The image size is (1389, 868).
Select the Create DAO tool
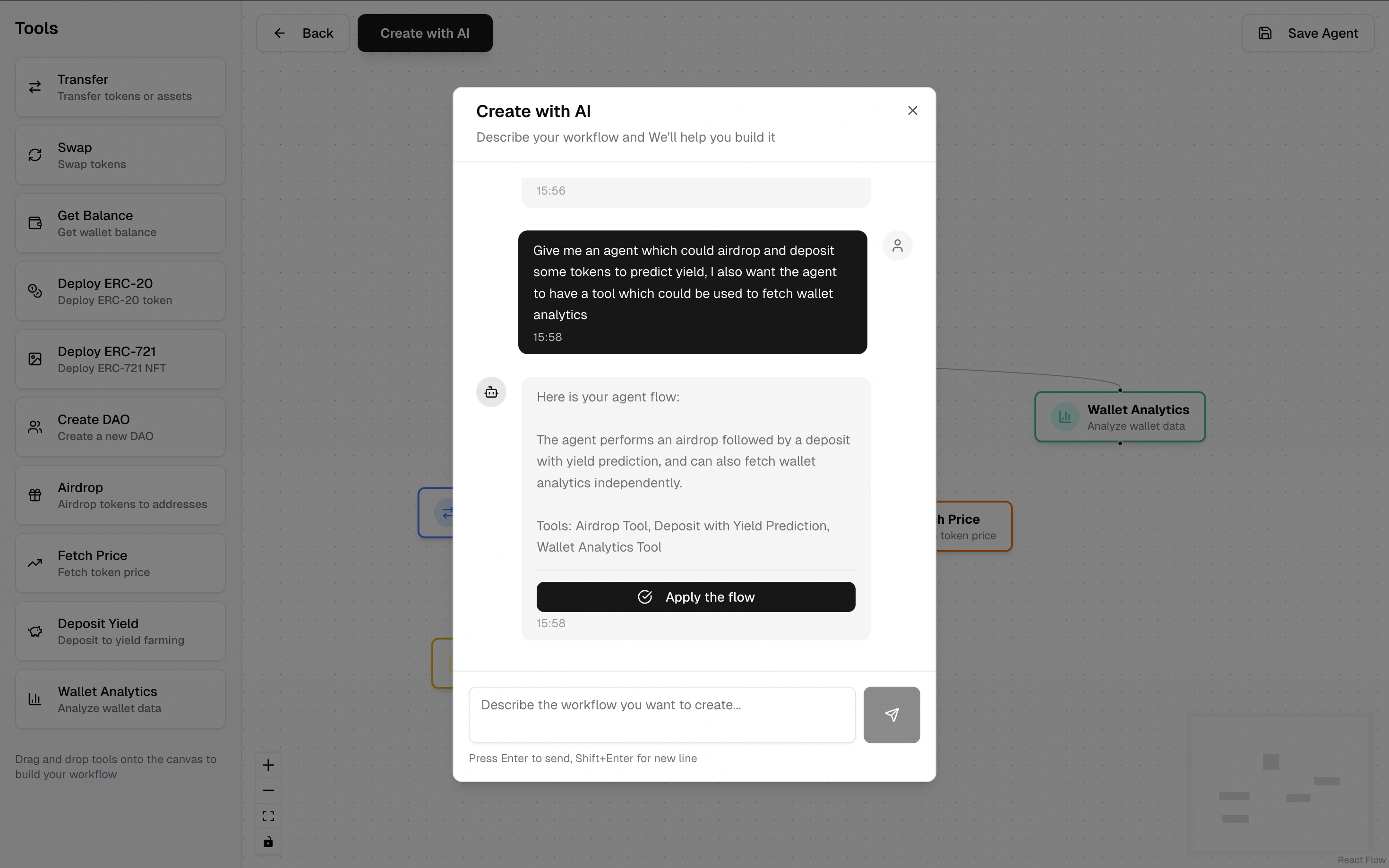(x=120, y=427)
